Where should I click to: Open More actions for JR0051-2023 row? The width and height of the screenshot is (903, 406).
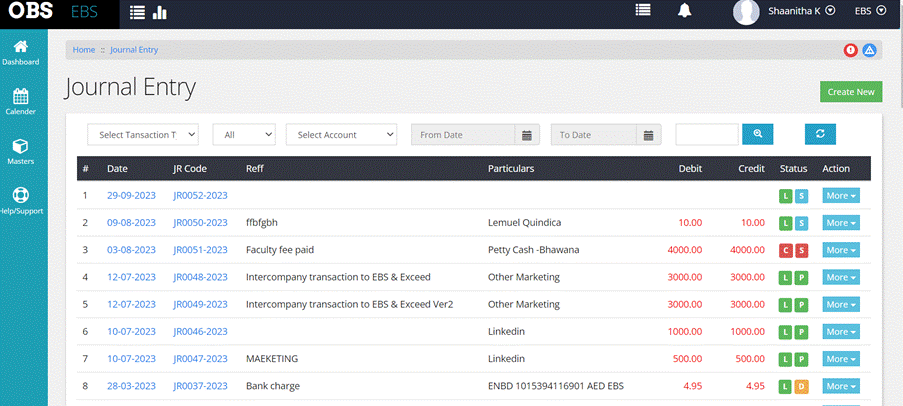(840, 249)
